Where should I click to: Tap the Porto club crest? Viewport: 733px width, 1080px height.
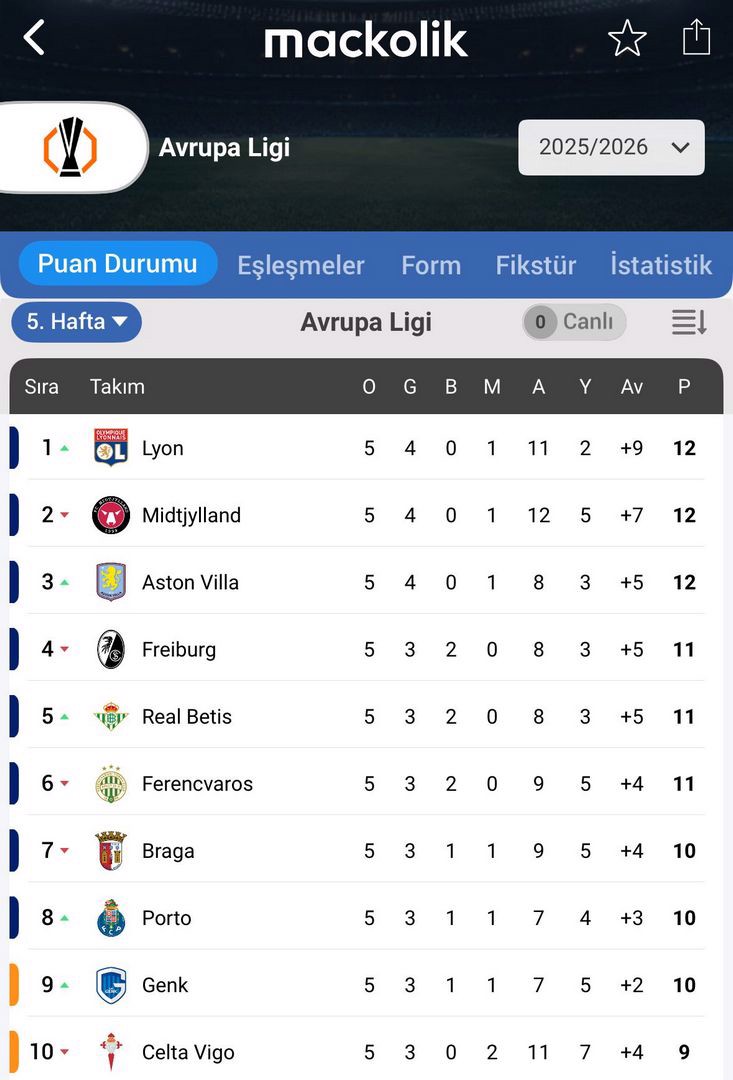pos(111,918)
